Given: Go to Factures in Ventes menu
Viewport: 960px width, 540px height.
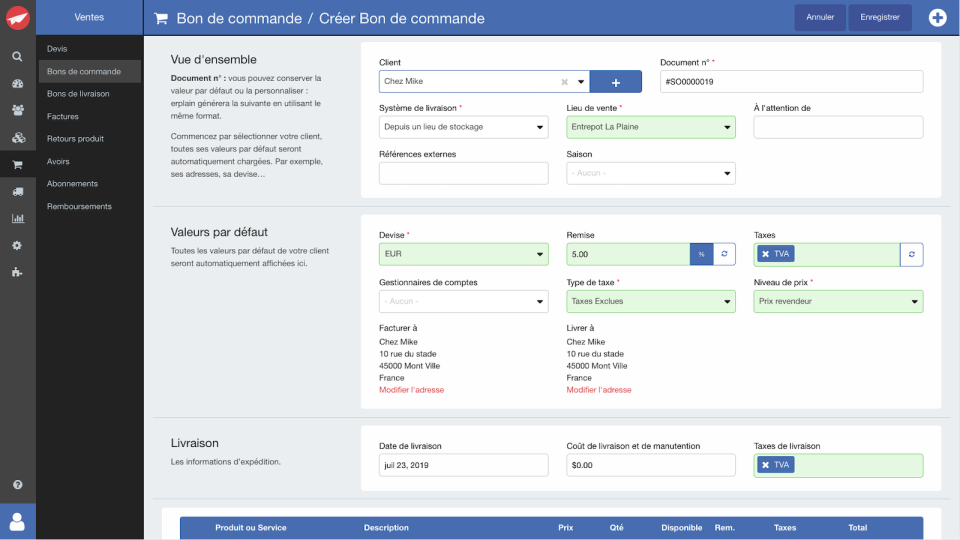Looking at the screenshot, I should 63,116.
